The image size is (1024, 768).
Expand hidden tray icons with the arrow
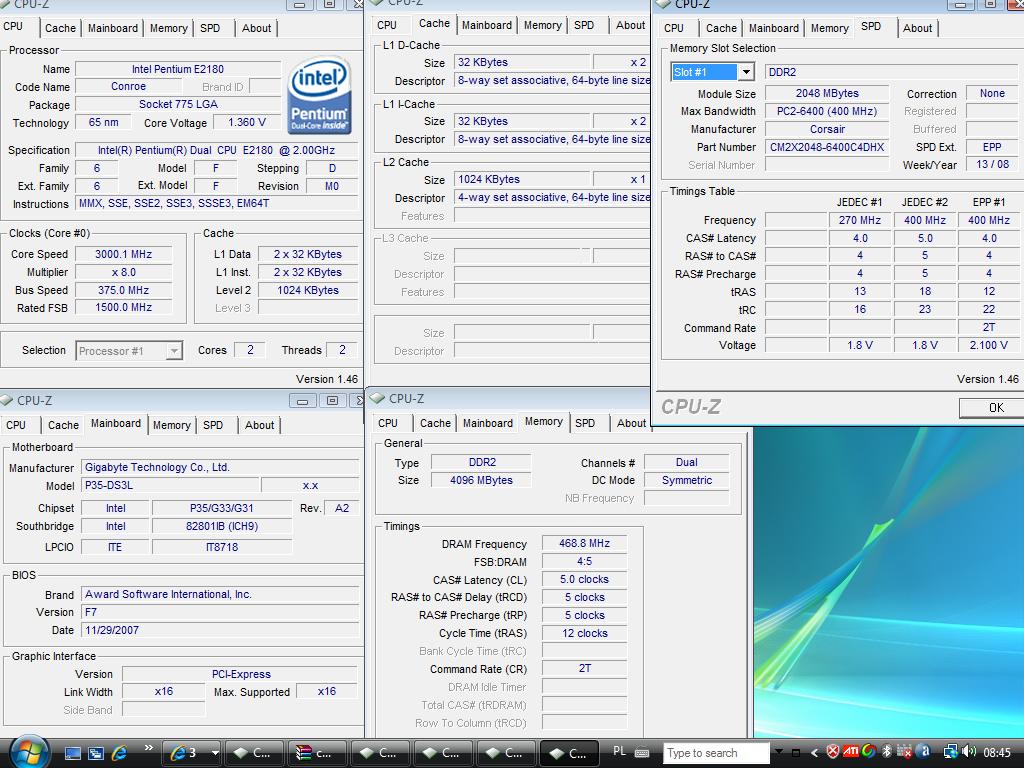[815, 753]
